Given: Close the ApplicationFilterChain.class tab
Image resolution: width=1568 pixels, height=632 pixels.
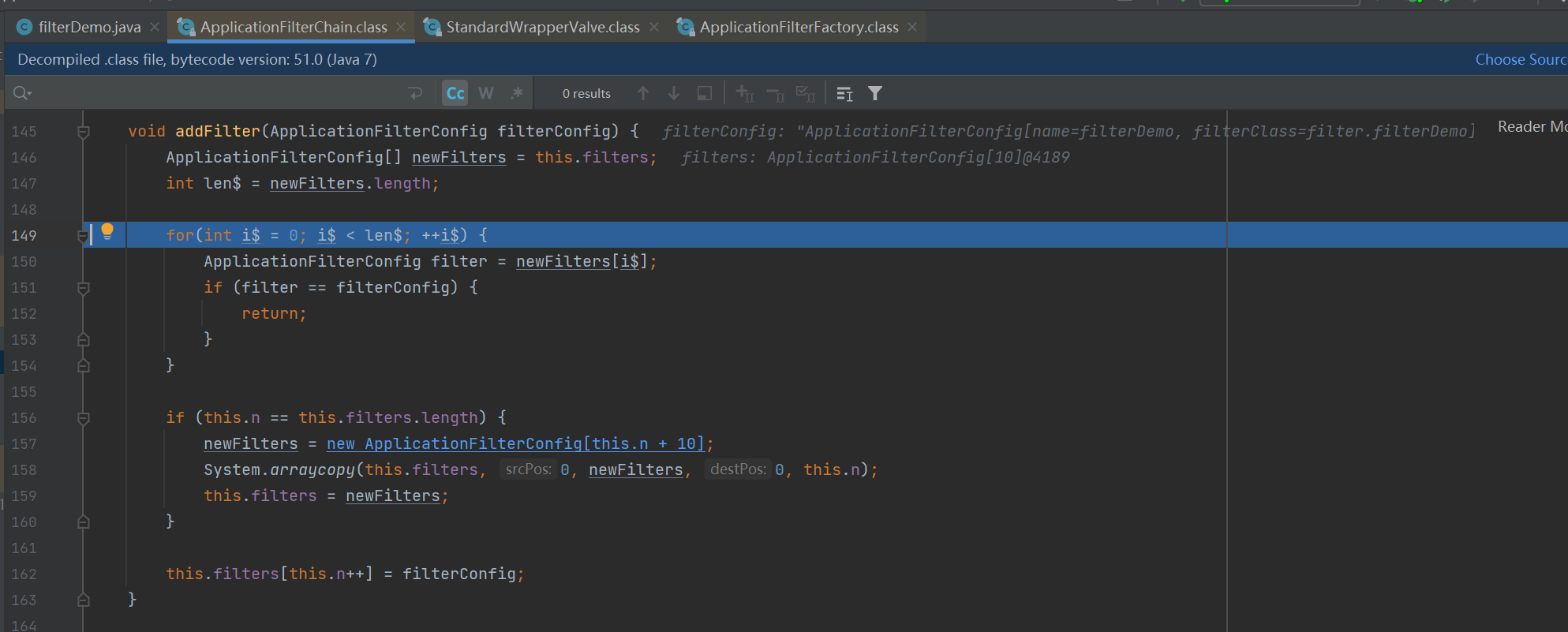Looking at the screenshot, I should (401, 27).
